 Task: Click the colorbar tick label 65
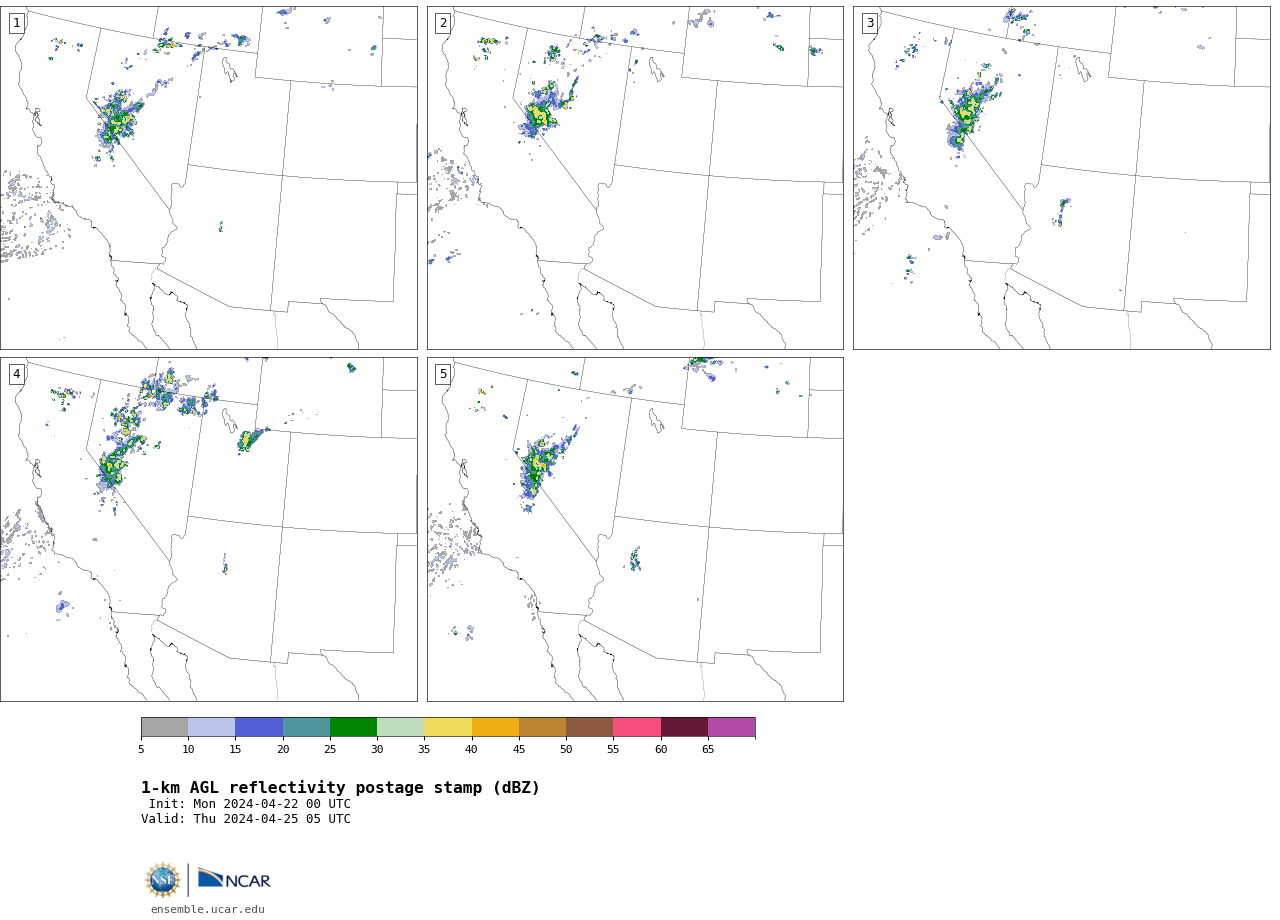click(x=708, y=749)
